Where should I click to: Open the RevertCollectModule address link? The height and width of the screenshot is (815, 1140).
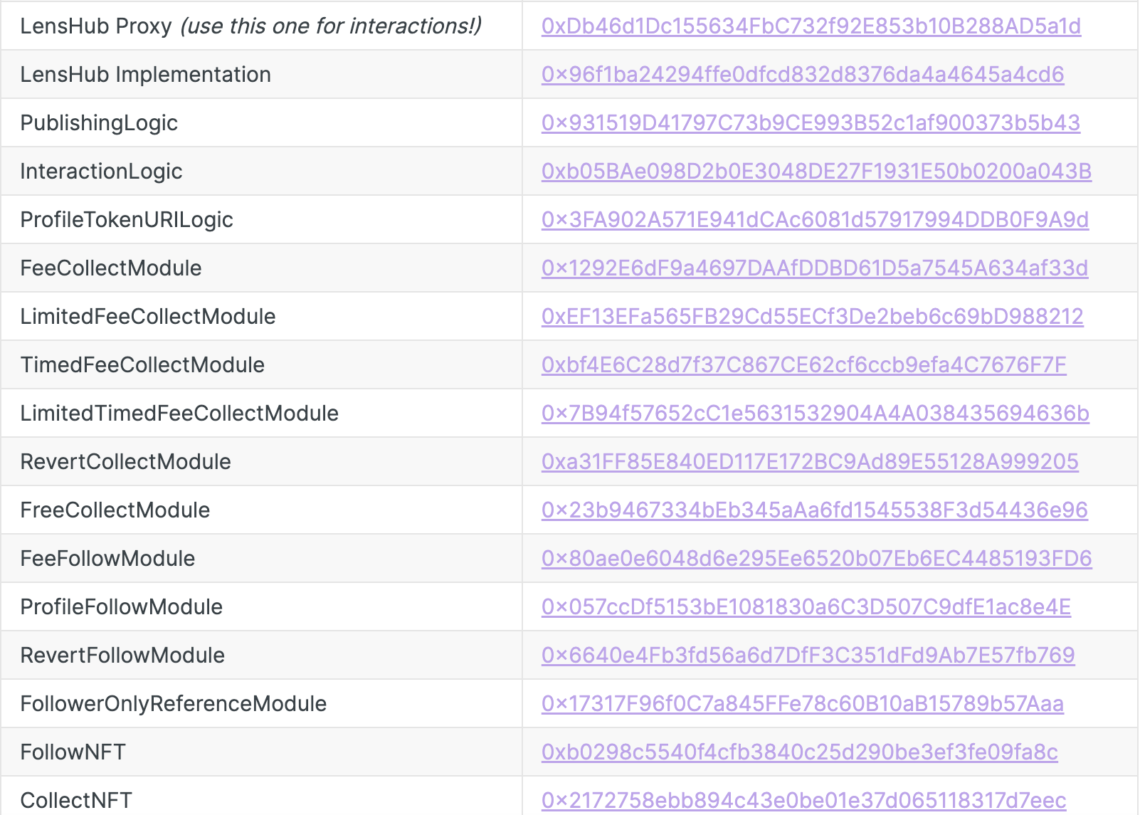click(x=810, y=462)
